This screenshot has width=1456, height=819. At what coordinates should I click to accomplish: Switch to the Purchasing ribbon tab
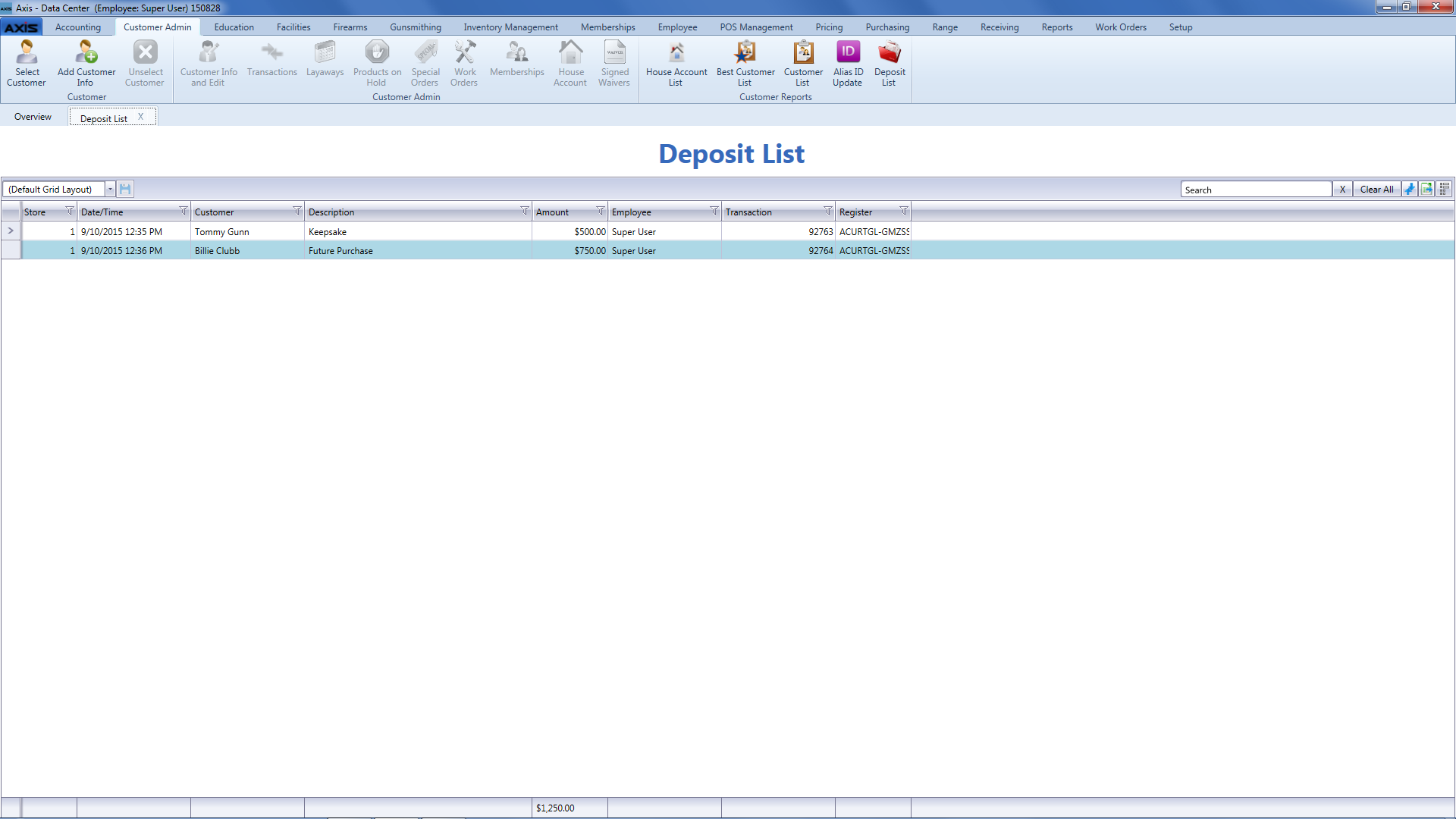point(887,27)
